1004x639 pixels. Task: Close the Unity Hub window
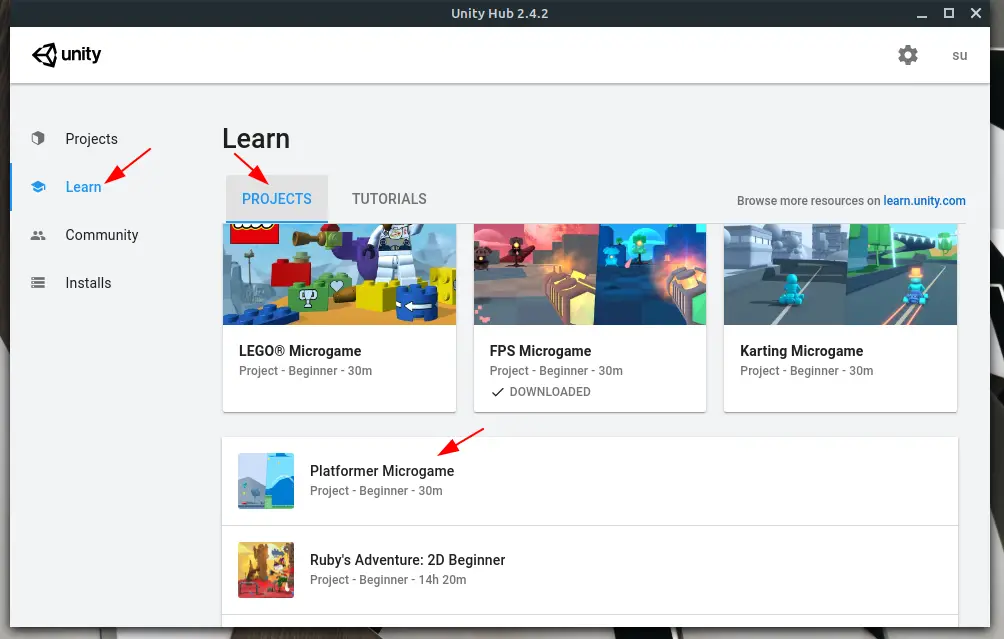(x=976, y=13)
